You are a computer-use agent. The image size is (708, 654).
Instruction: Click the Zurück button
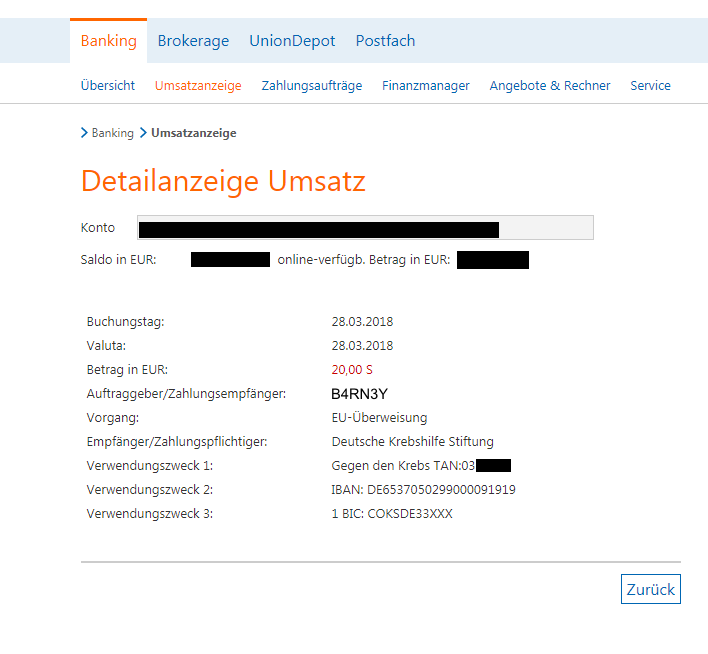651,589
